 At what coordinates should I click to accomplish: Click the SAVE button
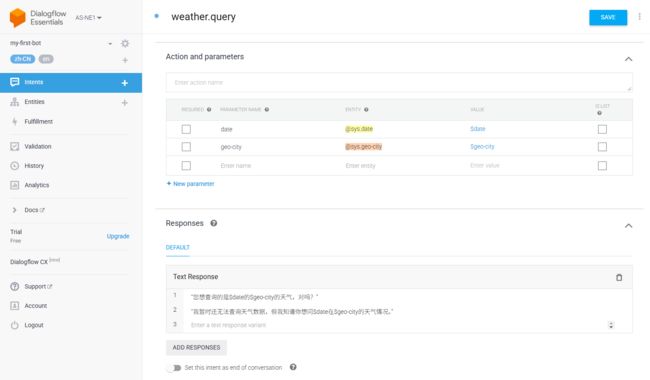point(608,17)
